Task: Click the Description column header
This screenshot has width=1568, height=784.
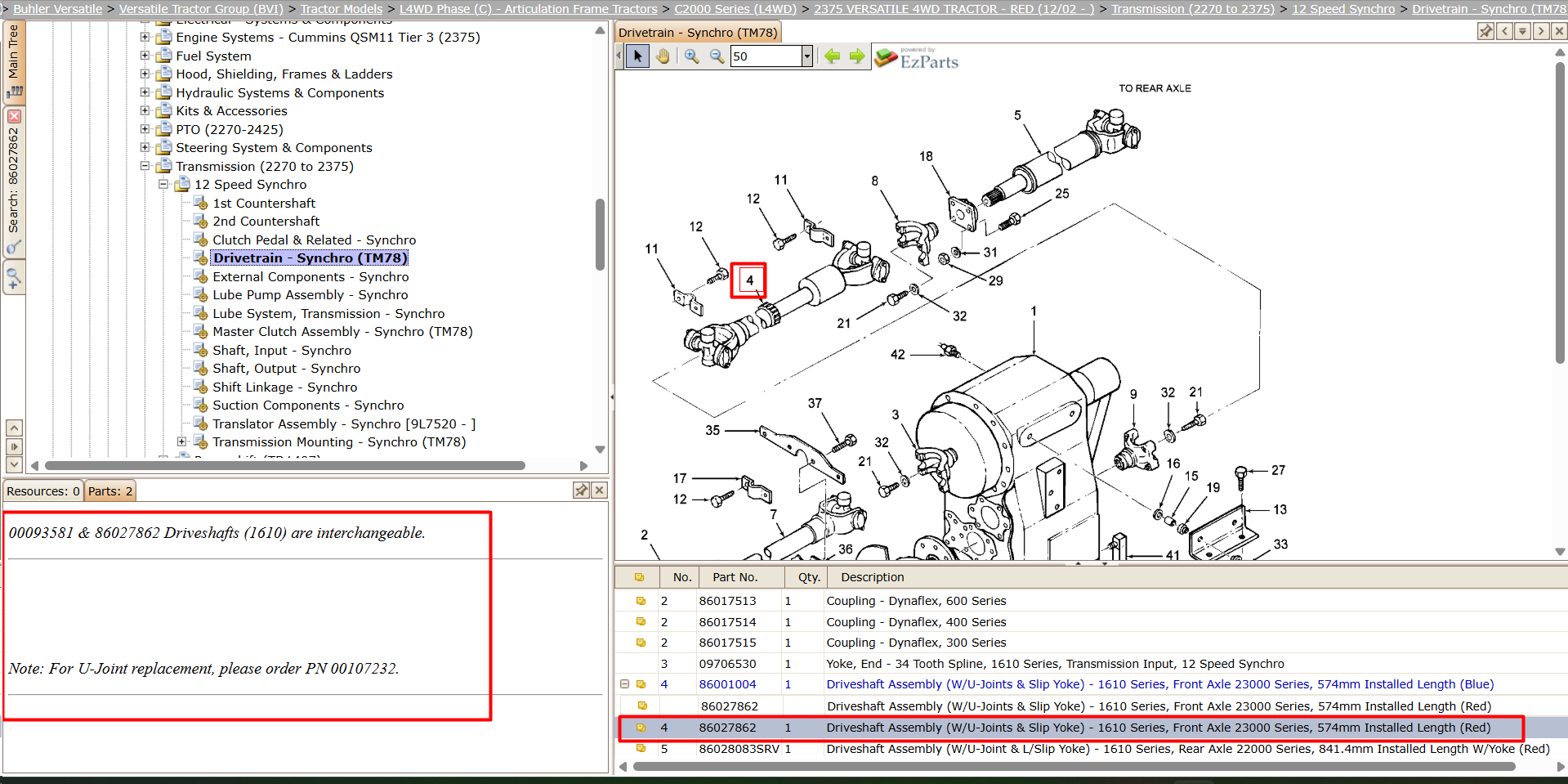Action: [x=873, y=577]
